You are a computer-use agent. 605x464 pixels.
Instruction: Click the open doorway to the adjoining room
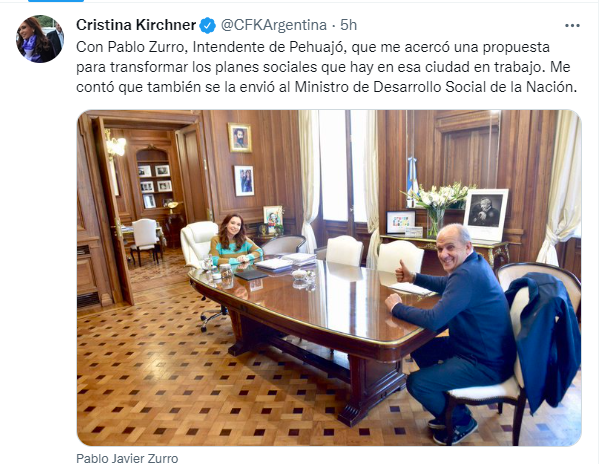(150, 208)
